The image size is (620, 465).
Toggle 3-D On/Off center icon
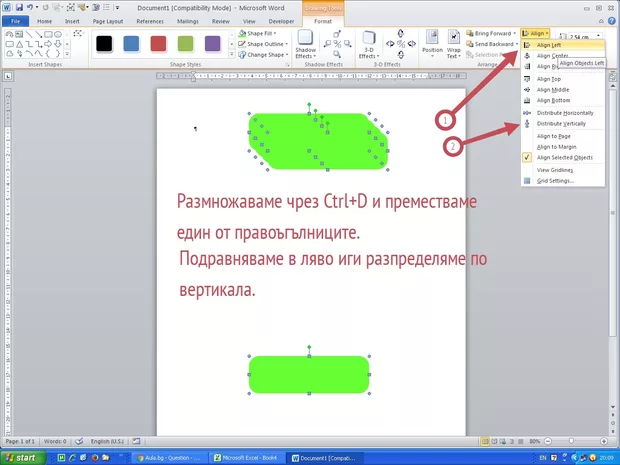(401, 44)
